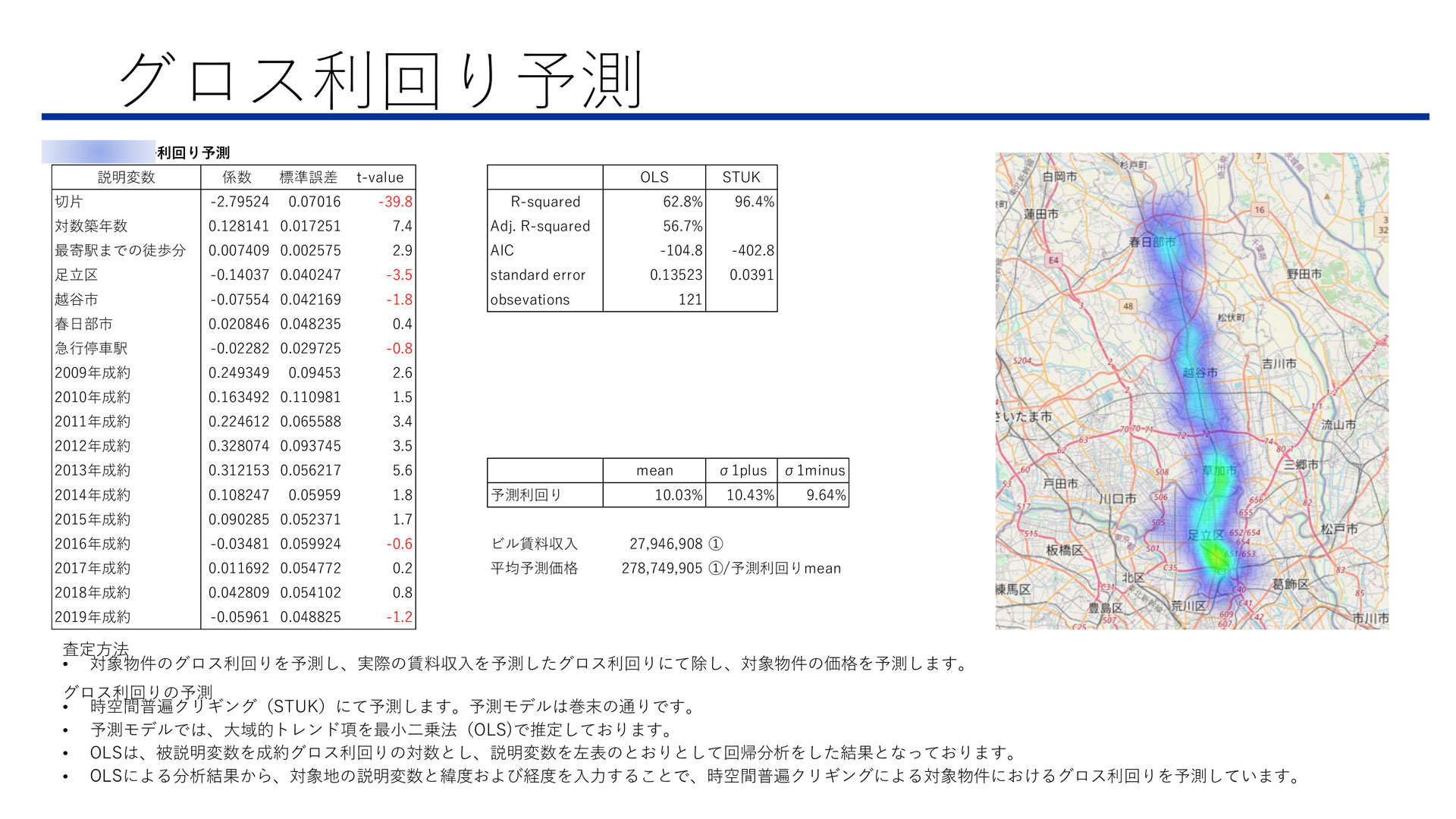The width and height of the screenshot is (1456, 819).
Task: Select the 2009年成約 row label
Action: click(93, 372)
